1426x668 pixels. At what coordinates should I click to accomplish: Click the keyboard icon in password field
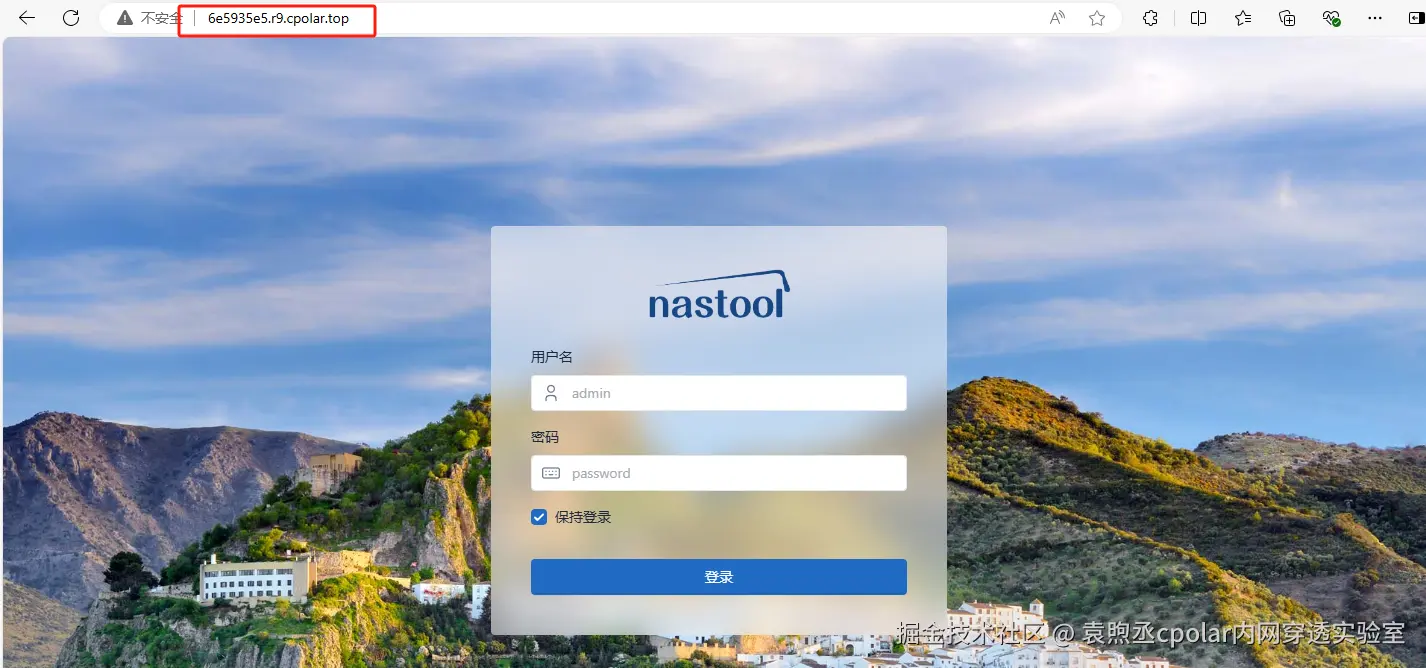551,473
